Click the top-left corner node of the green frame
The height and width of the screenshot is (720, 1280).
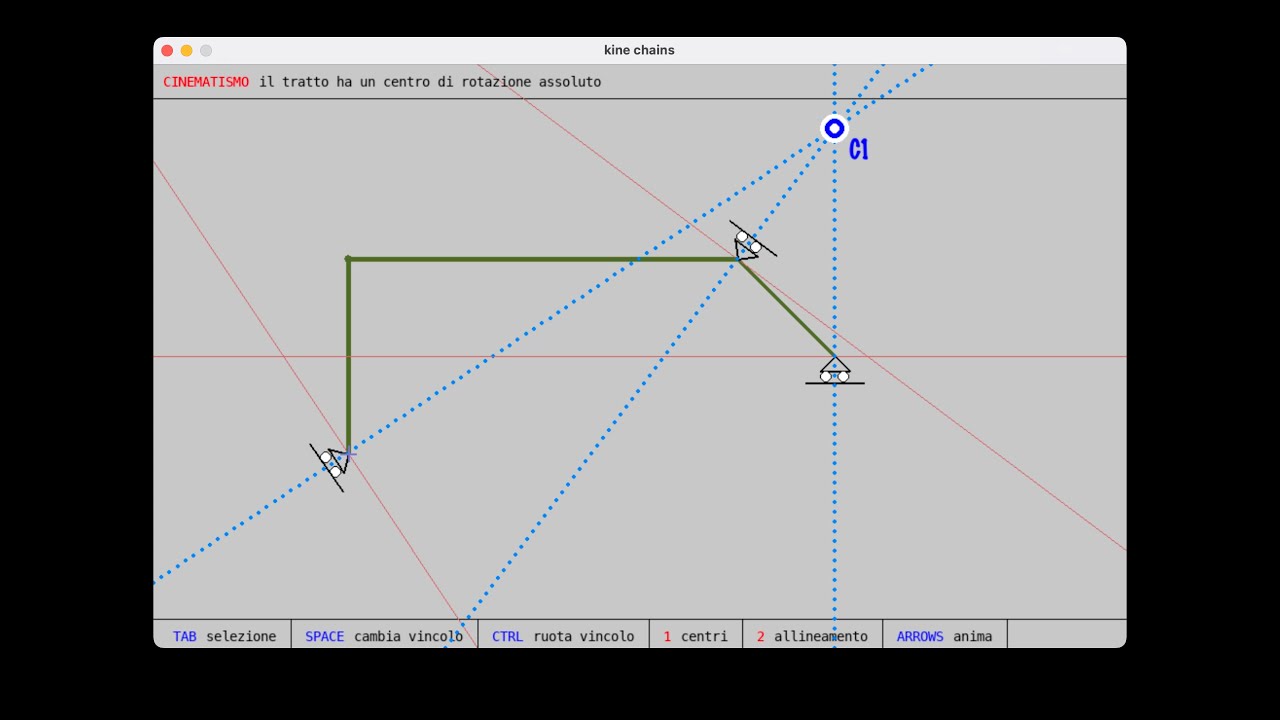348,259
